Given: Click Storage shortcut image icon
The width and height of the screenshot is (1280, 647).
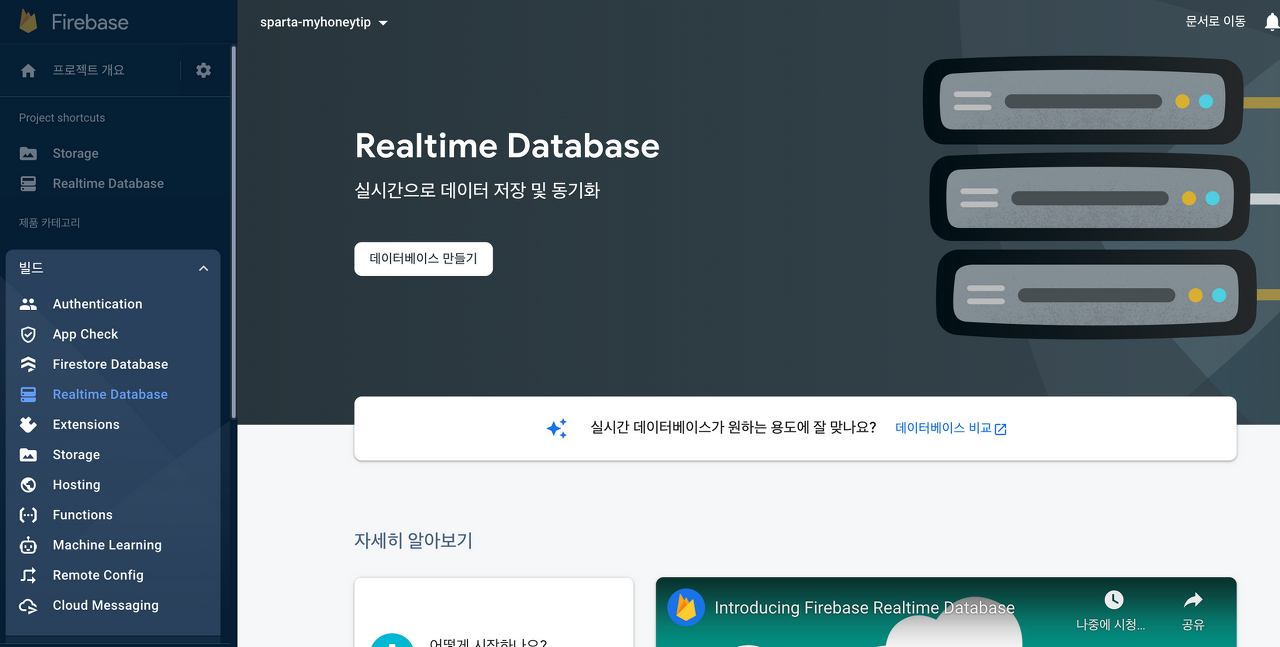Looking at the screenshot, I should pyautogui.click(x=29, y=153).
